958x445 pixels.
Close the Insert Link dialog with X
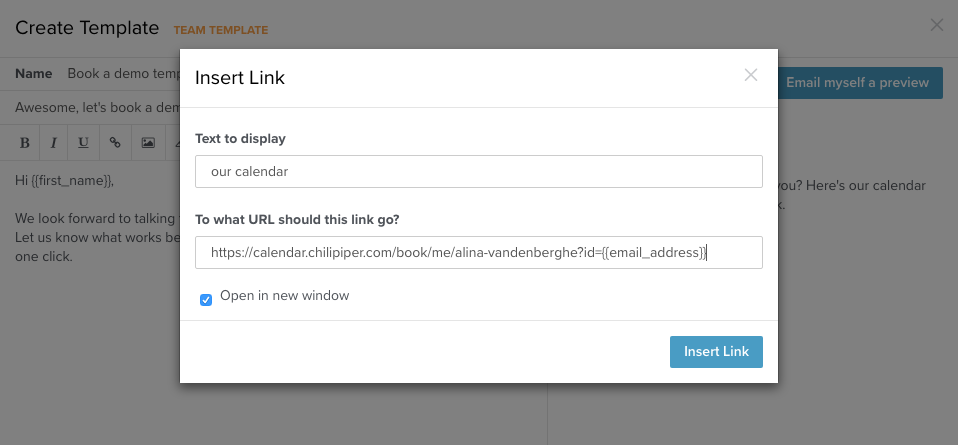point(751,75)
